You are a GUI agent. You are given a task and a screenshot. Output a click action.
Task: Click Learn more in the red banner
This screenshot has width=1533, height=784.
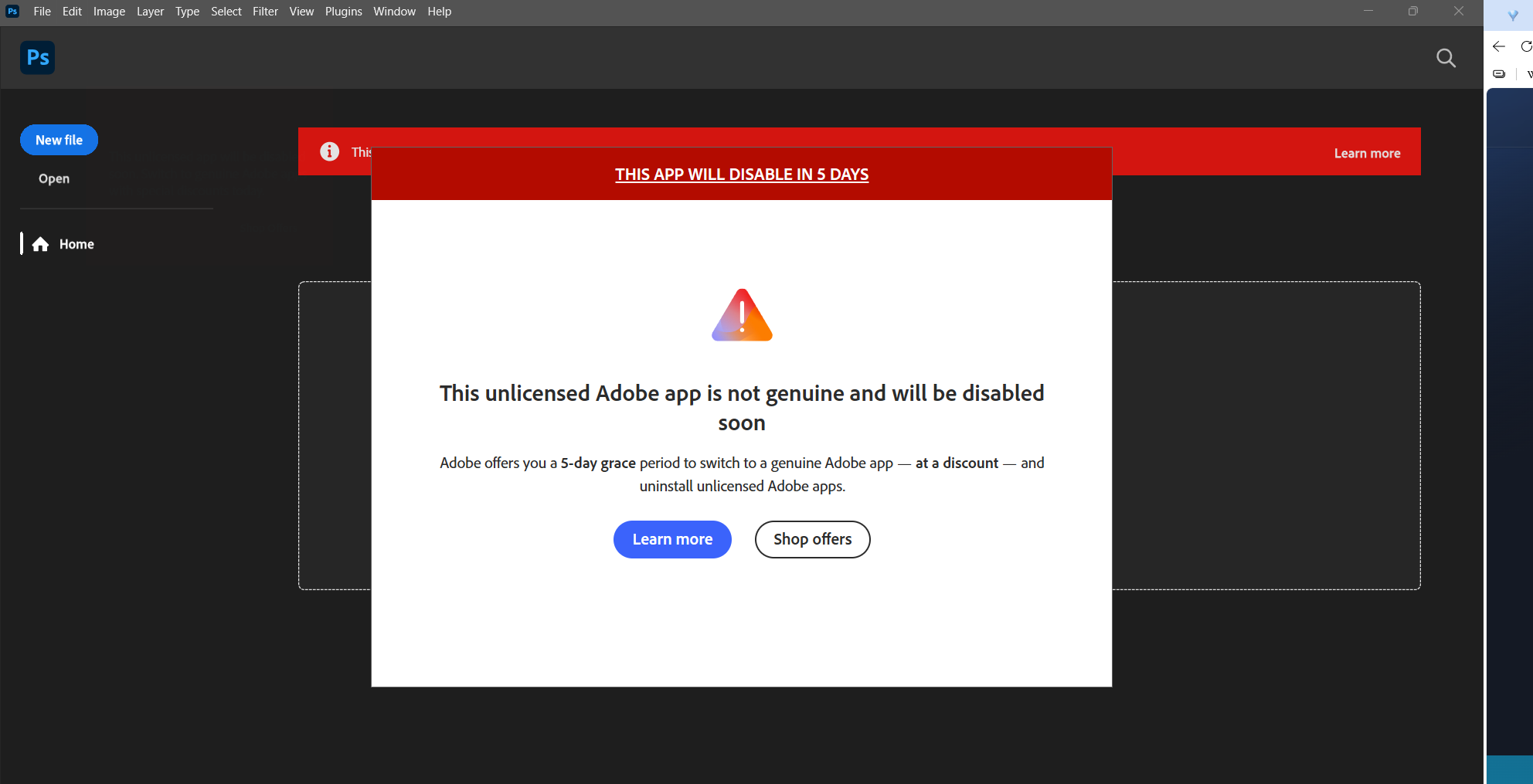1367,153
